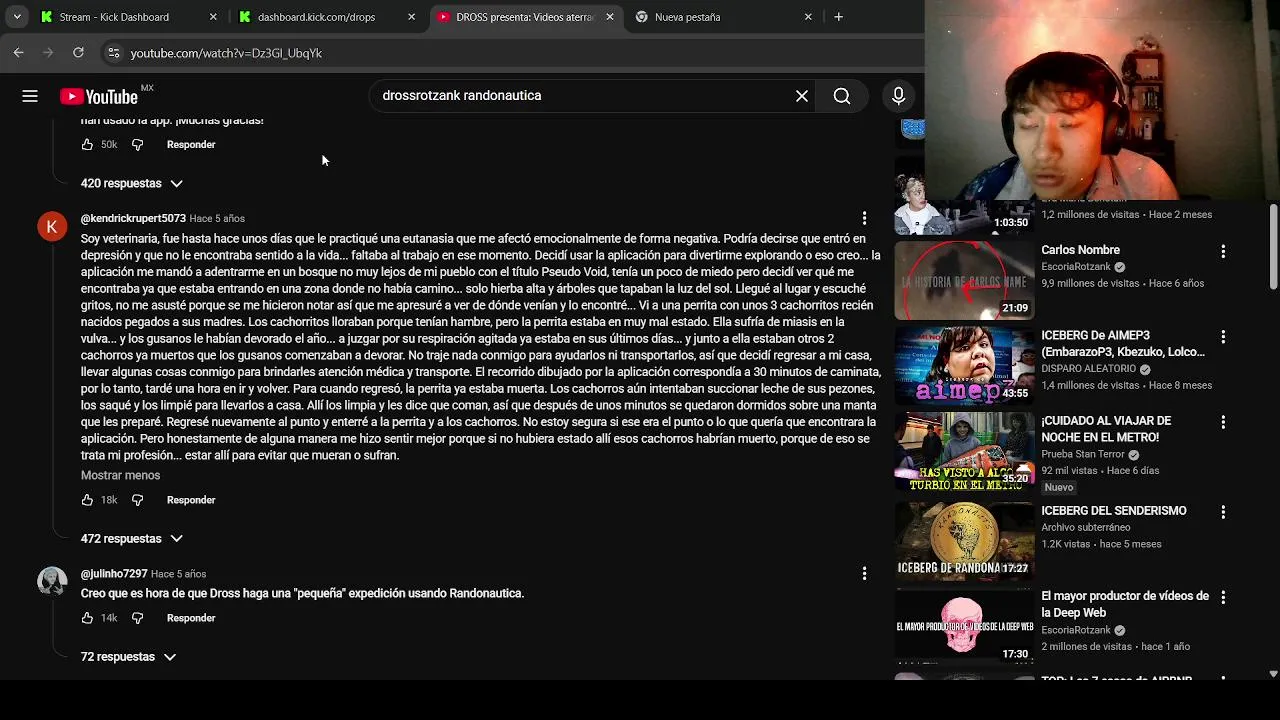Viewport: 1280px width, 720px height.
Task: Open options for Carlos Nombre video
Action: click(1223, 251)
